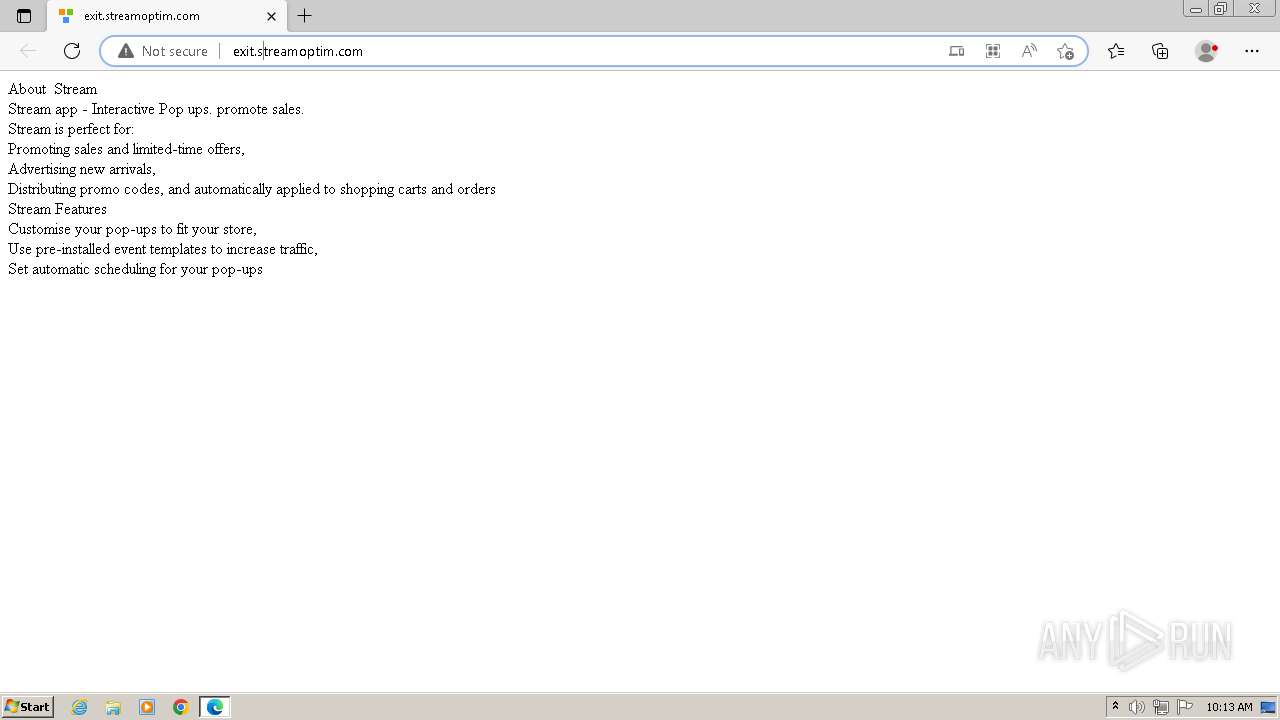
Task: Click 'Use pre-installed event templates' line
Action: tap(163, 249)
